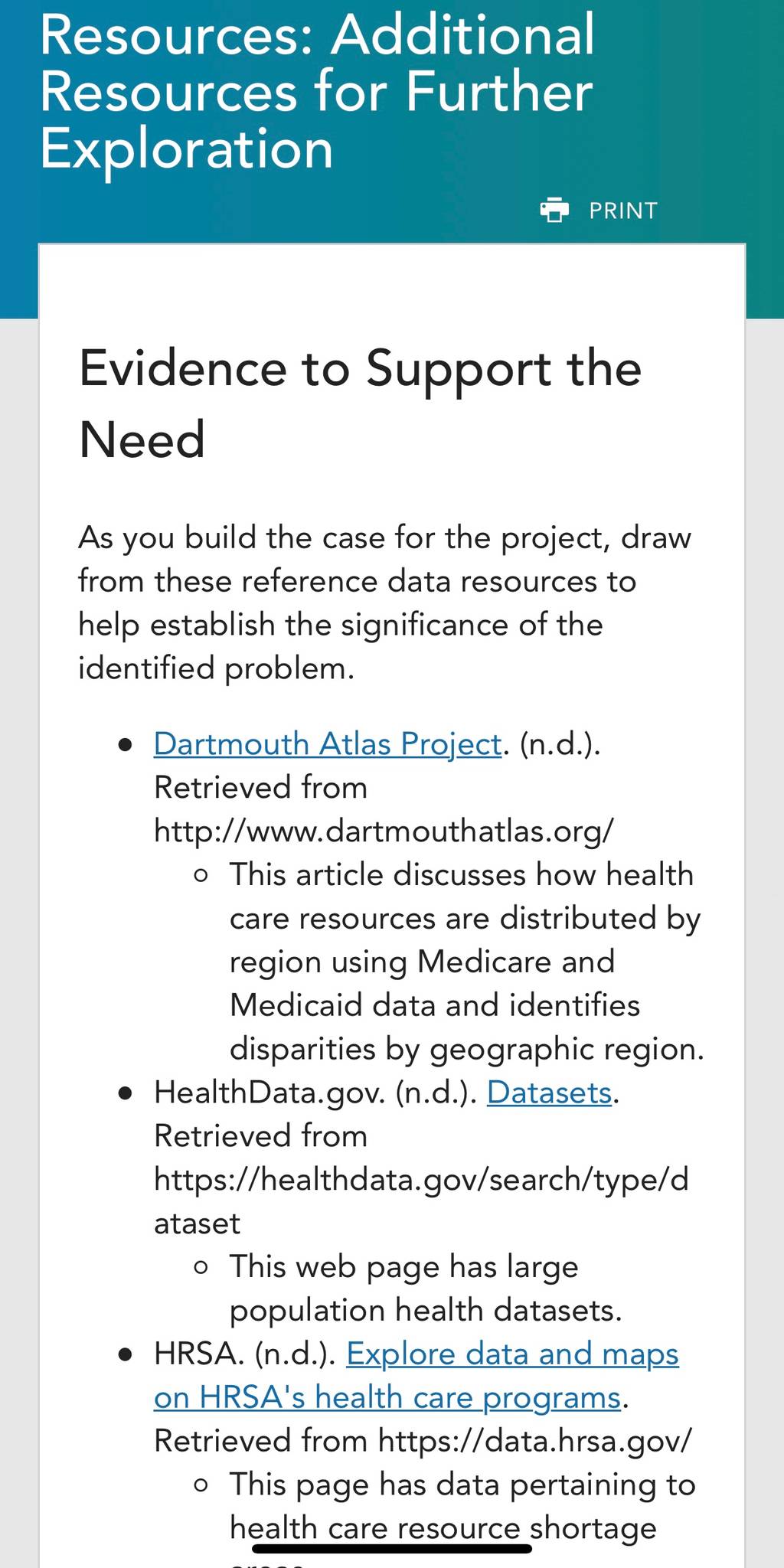Open the Dartmouth Atlas Project link
Image resolution: width=784 pixels, height=1568 pixels.
328,743
